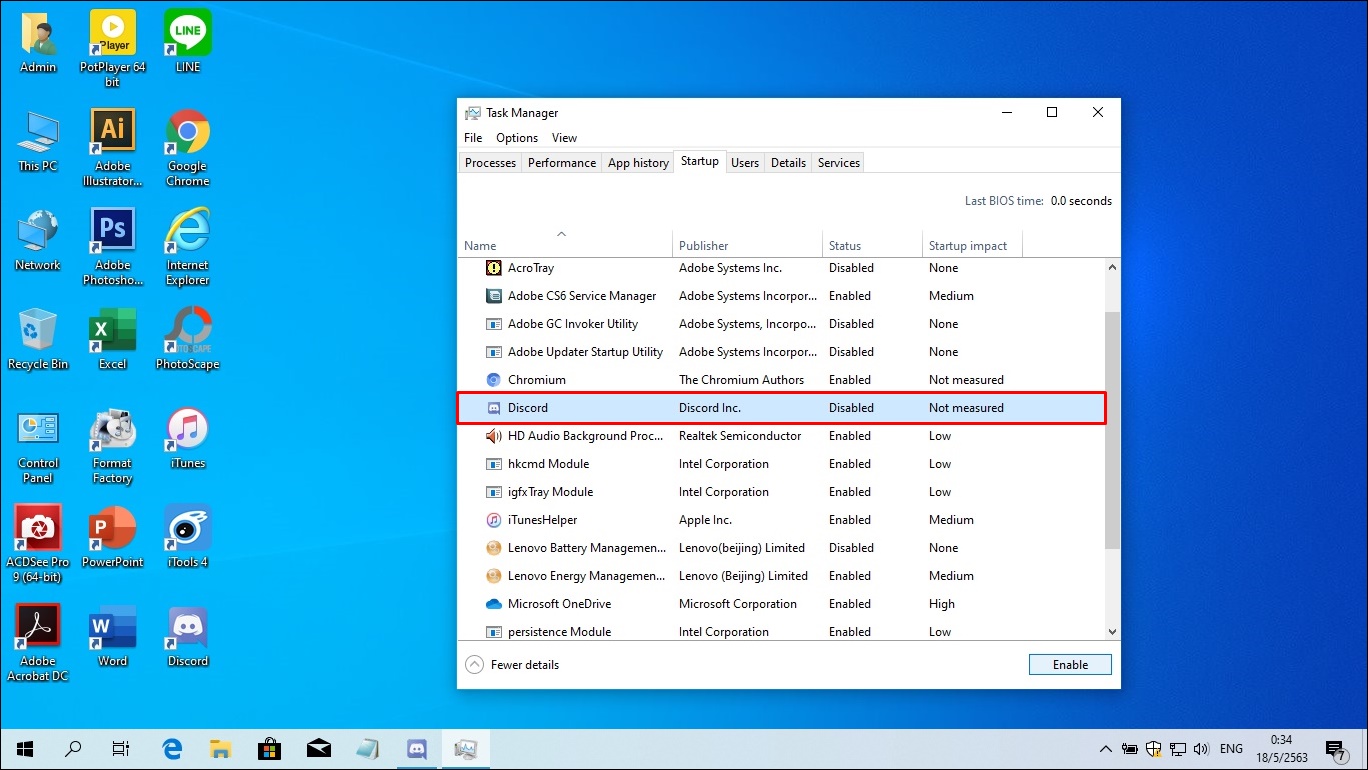This screenshot has width=1368, height=770.
Task: Launch PhotoScape from the desktop
Action: [188, 339]
